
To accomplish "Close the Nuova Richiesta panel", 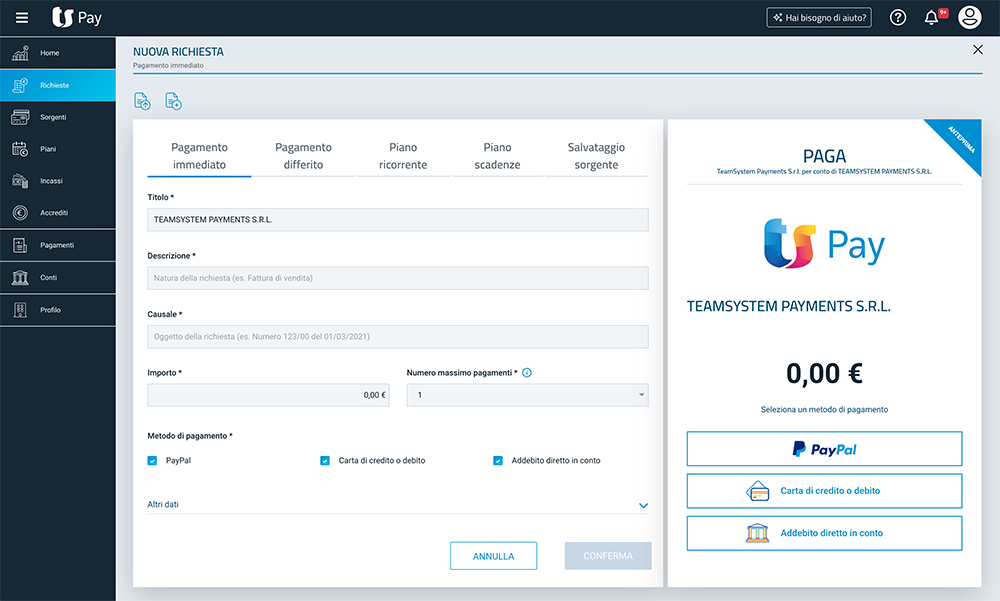I will click(x=977, y=50).
